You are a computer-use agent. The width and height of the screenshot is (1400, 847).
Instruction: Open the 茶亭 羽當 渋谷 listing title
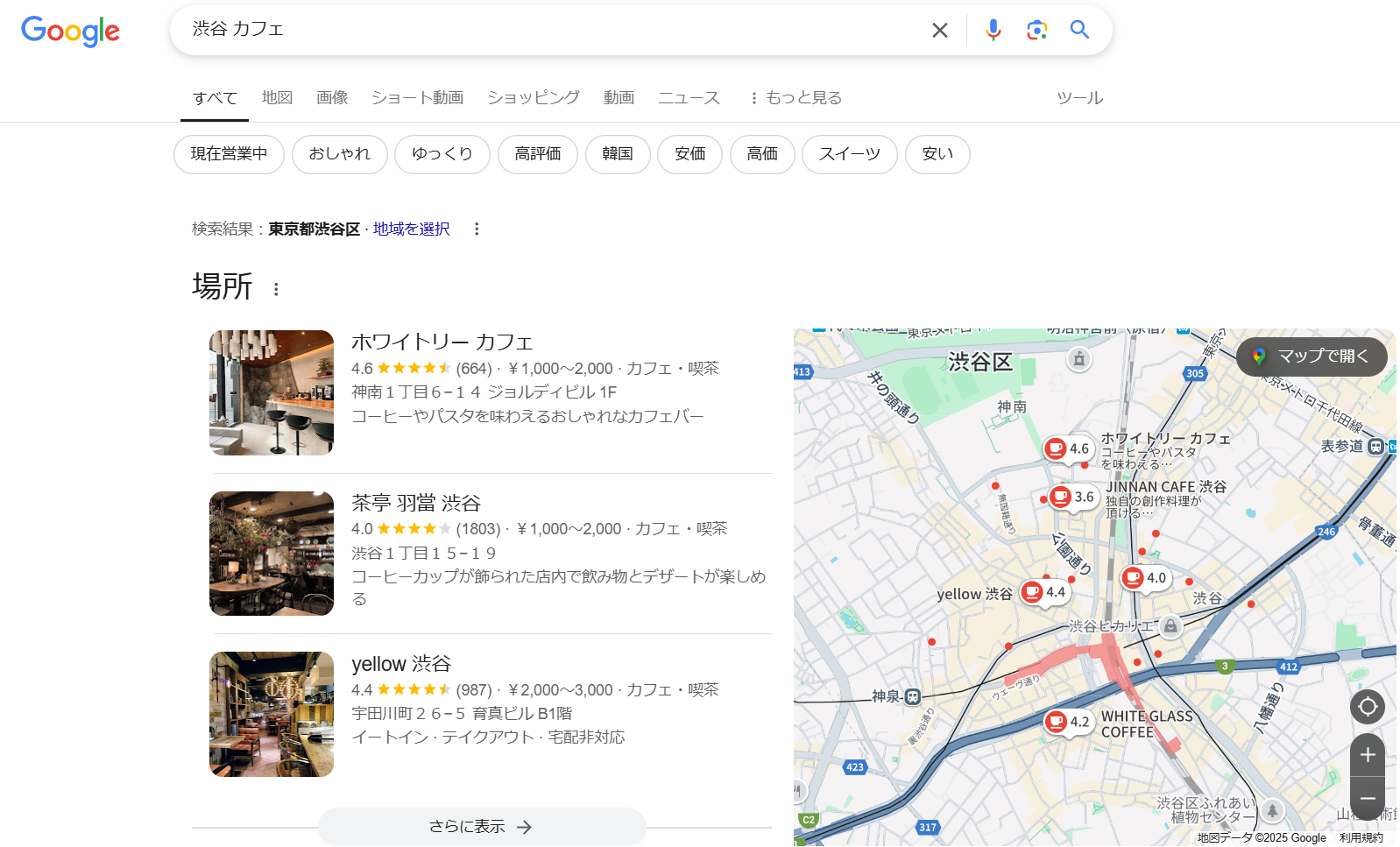point(416,503)
